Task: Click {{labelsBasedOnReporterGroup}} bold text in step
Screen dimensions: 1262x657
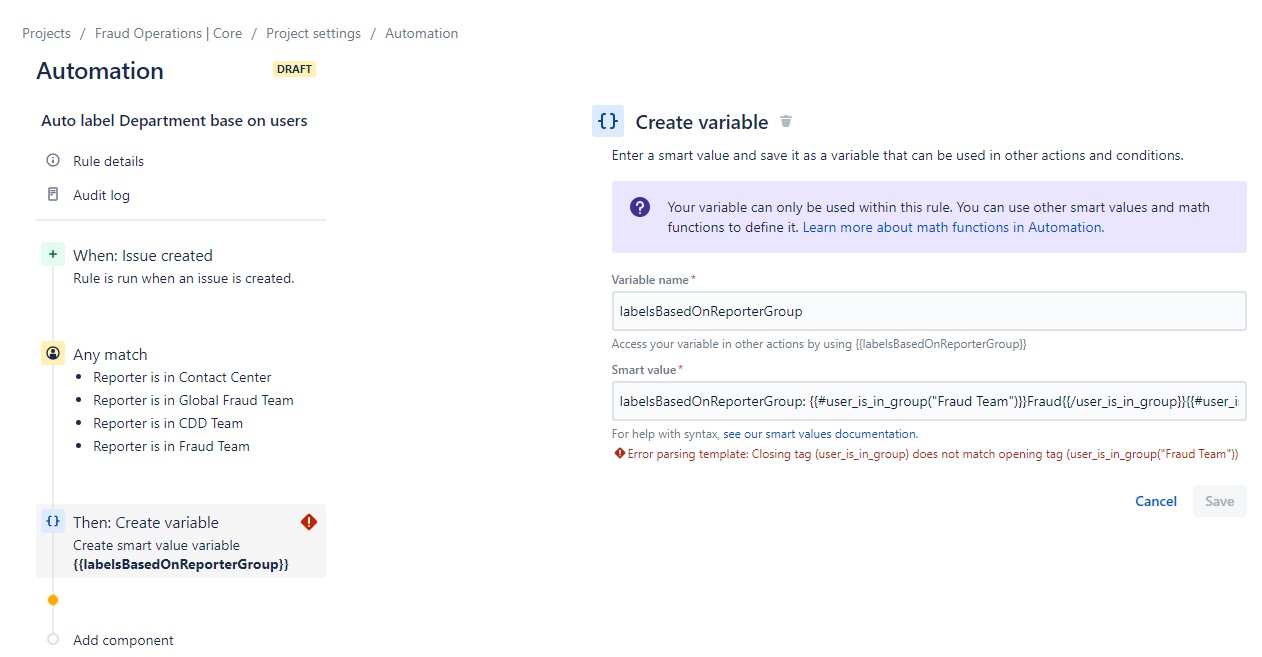Action: [181, 564]
